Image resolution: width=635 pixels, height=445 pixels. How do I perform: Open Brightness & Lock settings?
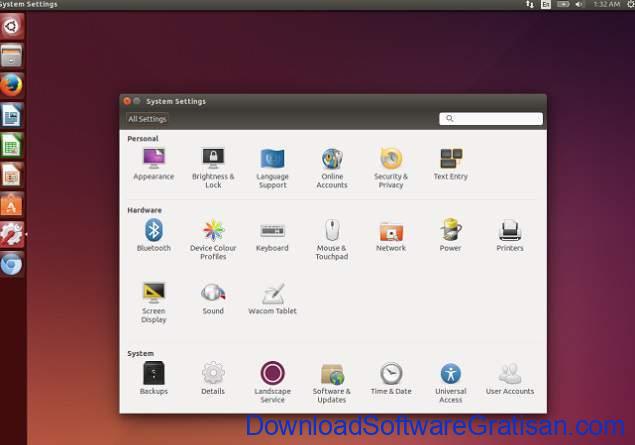tap(213, 168)
